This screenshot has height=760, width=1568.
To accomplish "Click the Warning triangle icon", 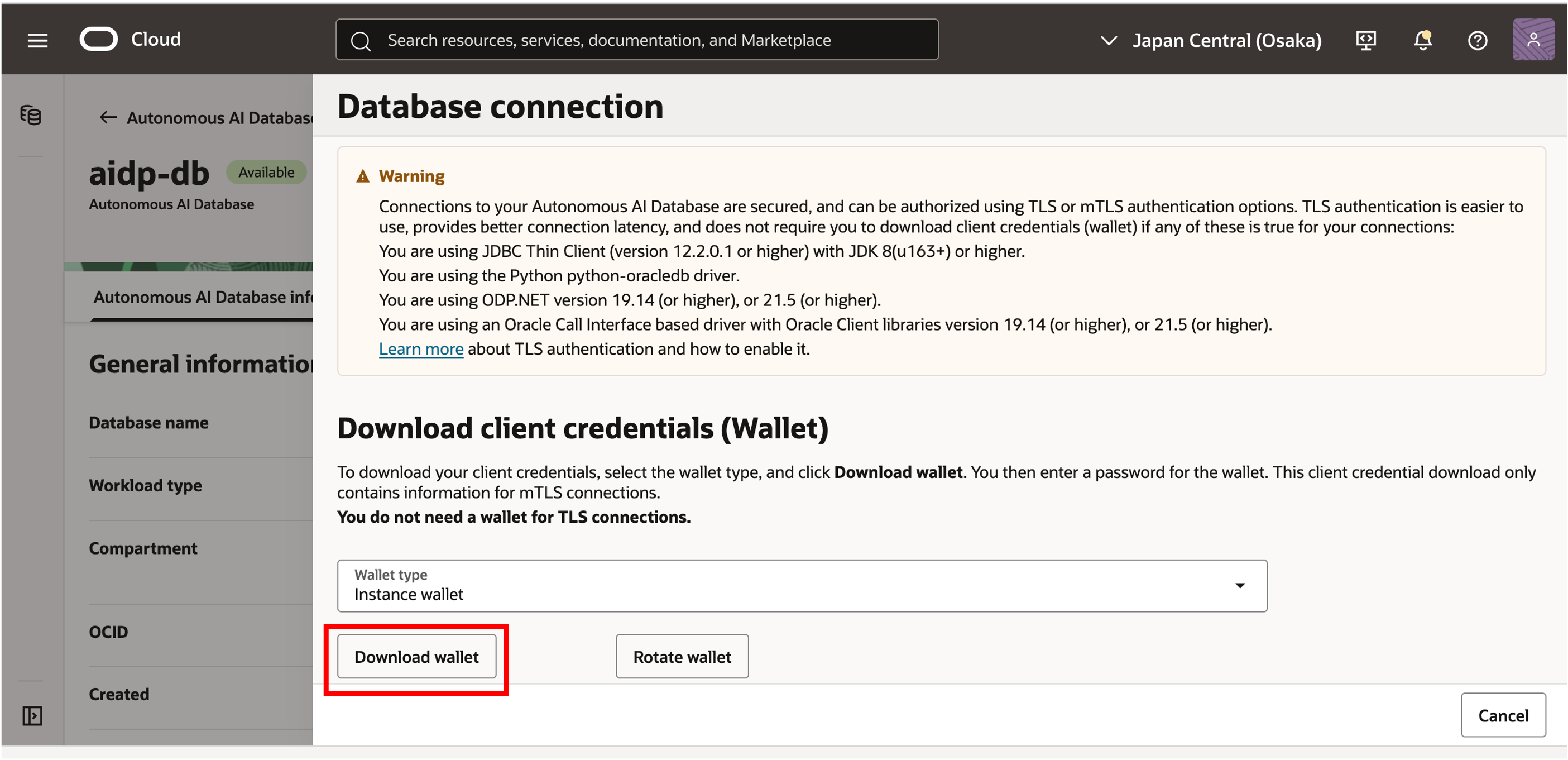I will (363, 176).
